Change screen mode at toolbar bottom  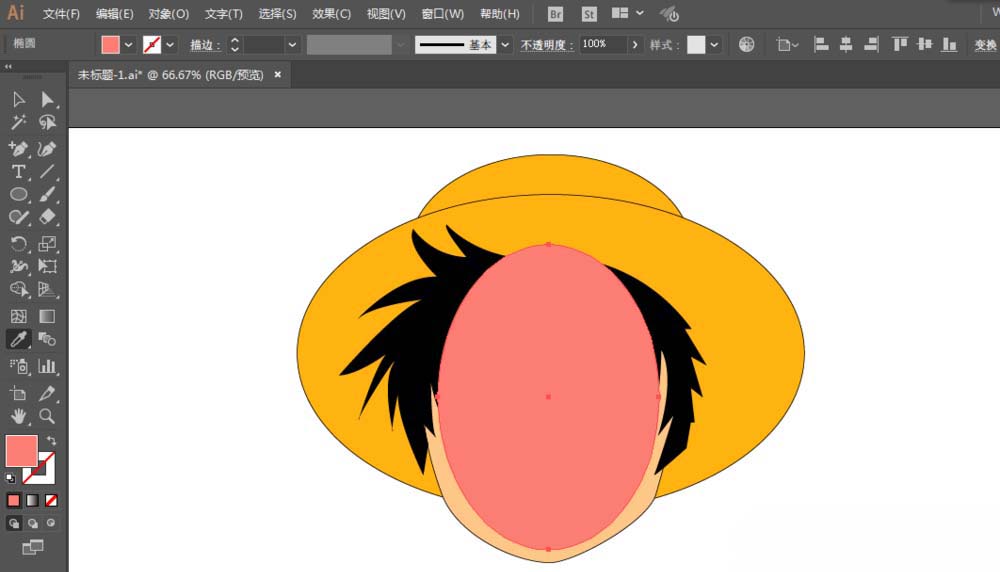(33, 546)
